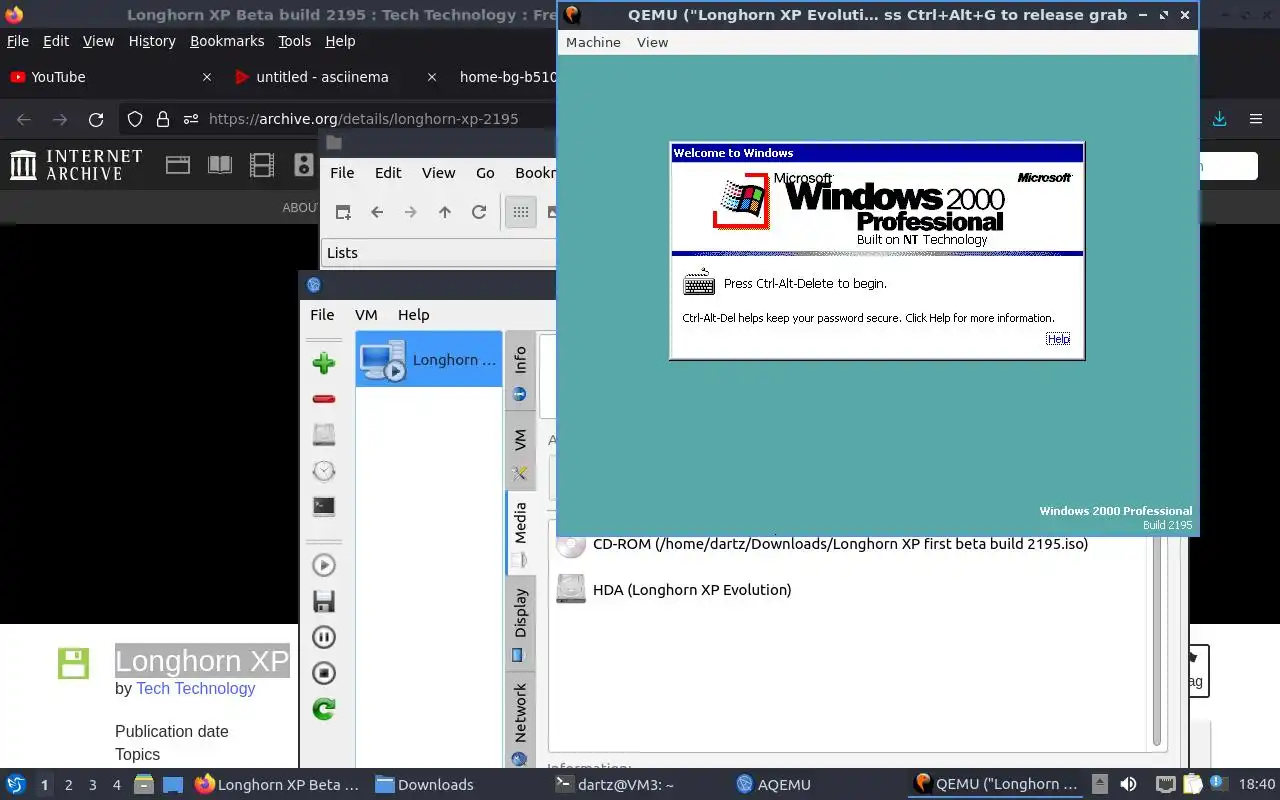
Task: Select the CD-ROM Longhorn XP iso entry
Action: (x=840, y=544)
